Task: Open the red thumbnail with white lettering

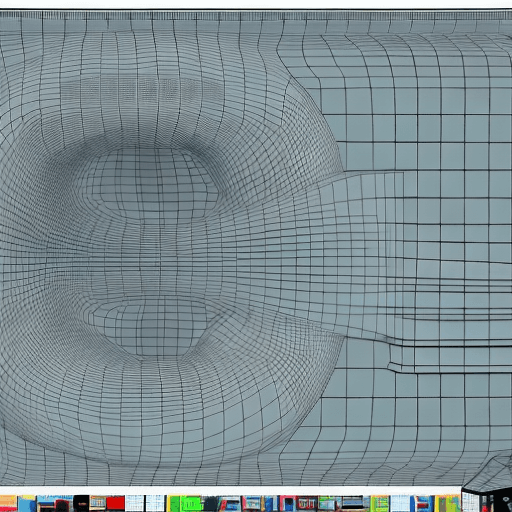Action: tap(307, 503)
